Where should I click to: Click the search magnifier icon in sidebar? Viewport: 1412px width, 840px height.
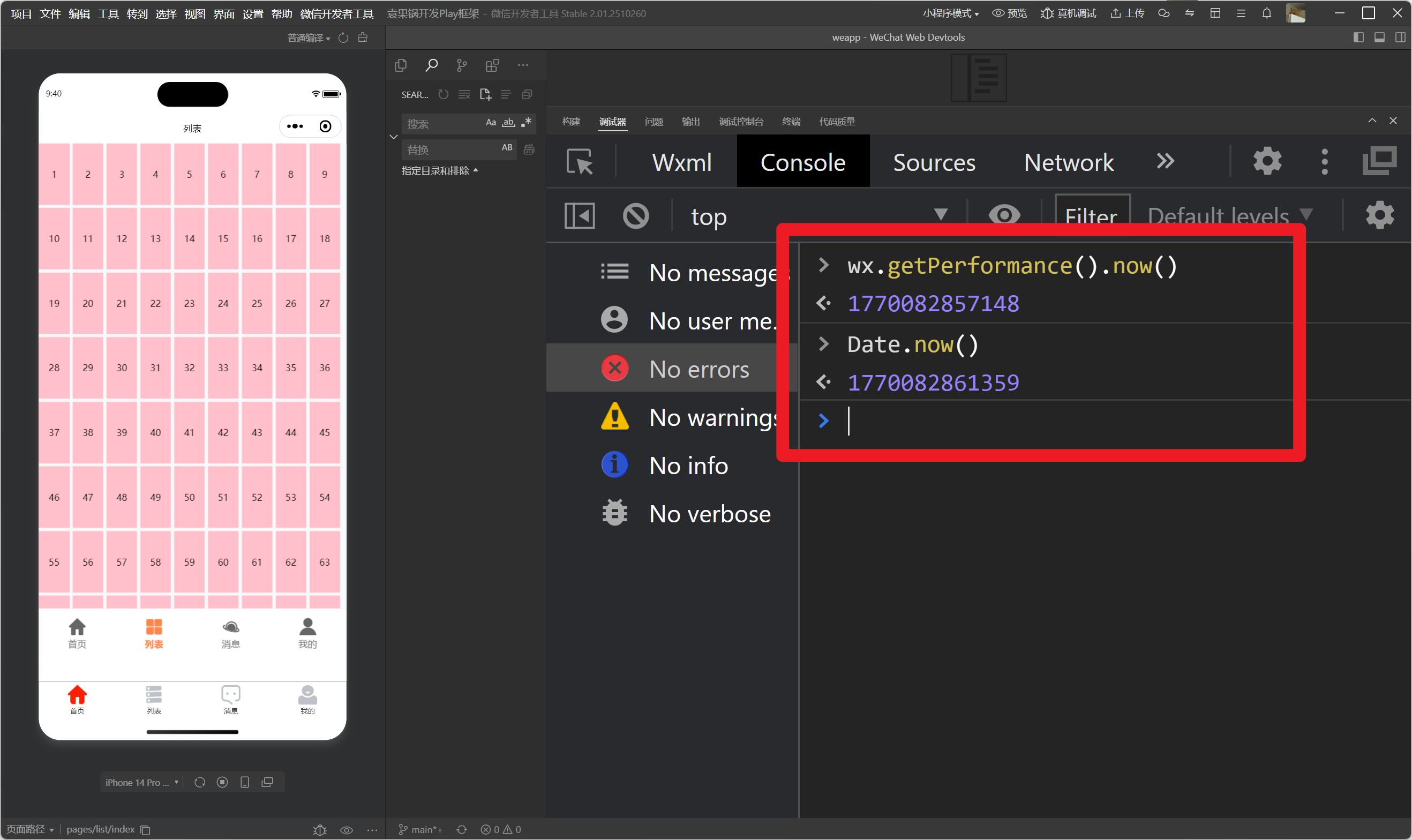(431, 66)
